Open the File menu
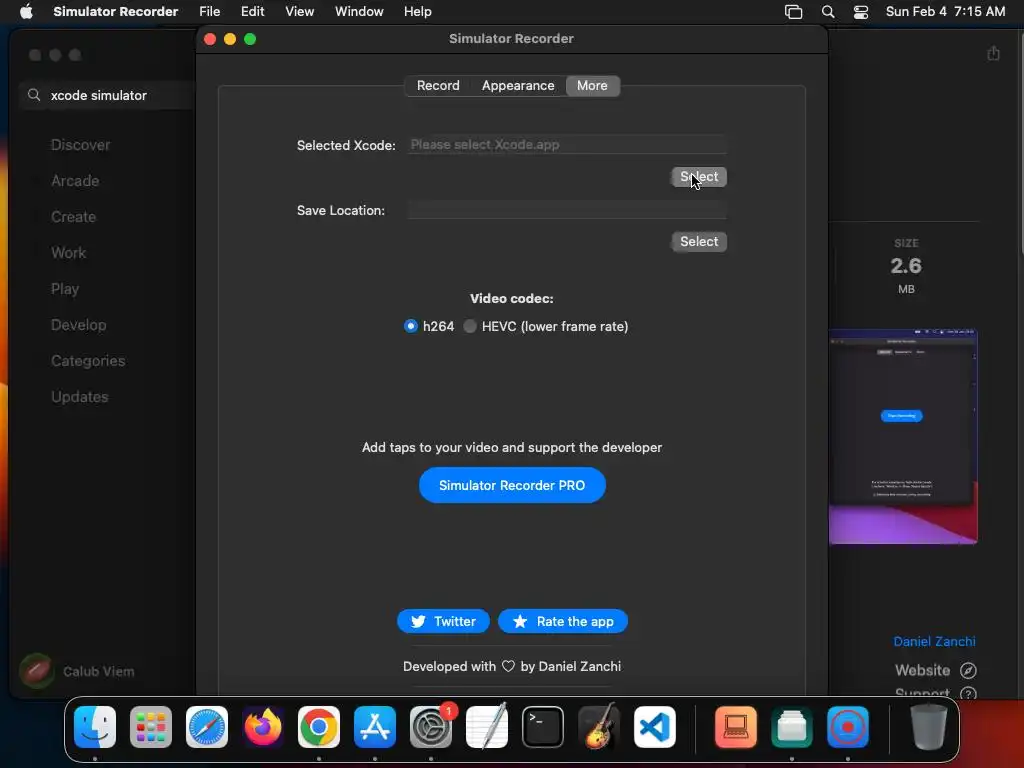 (x=210, y=11)
